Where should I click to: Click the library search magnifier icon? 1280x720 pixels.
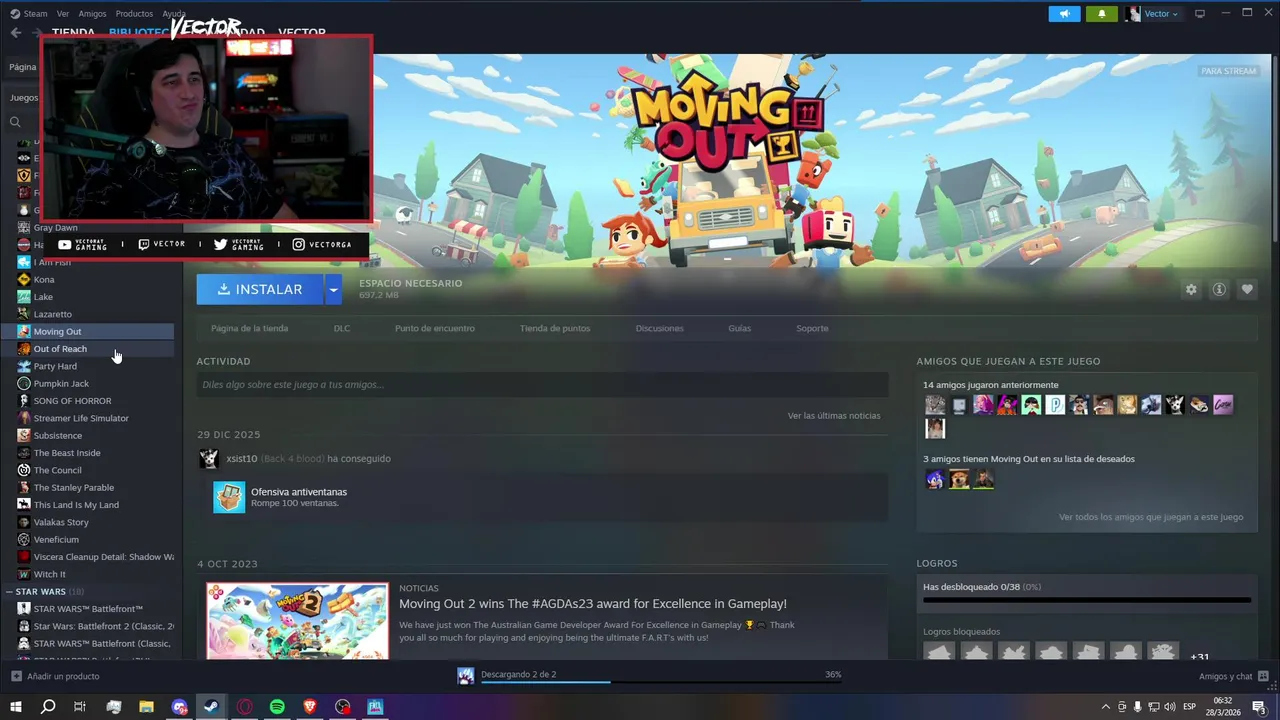15,122
